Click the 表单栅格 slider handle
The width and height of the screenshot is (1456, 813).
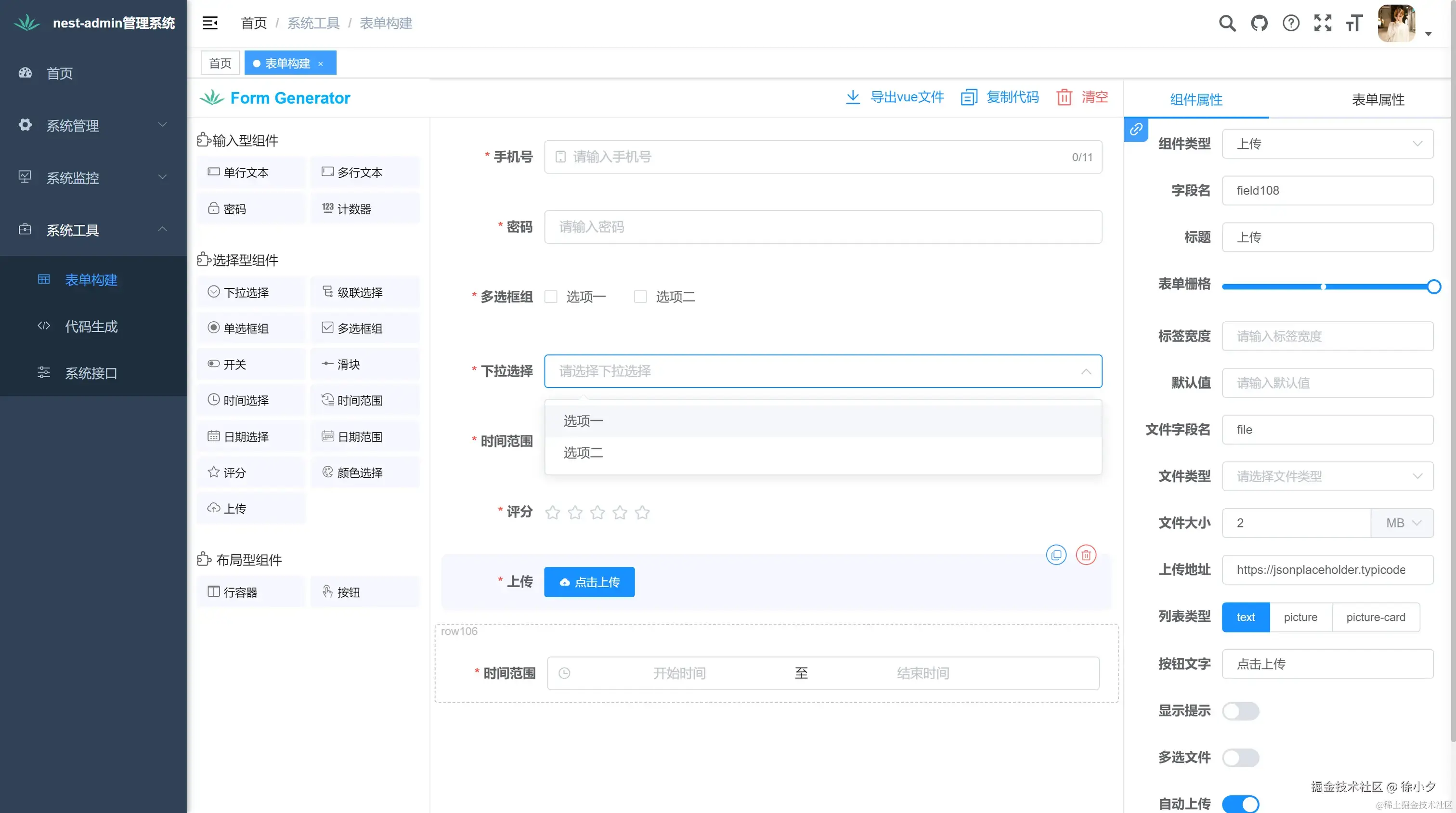(1433, 287)
